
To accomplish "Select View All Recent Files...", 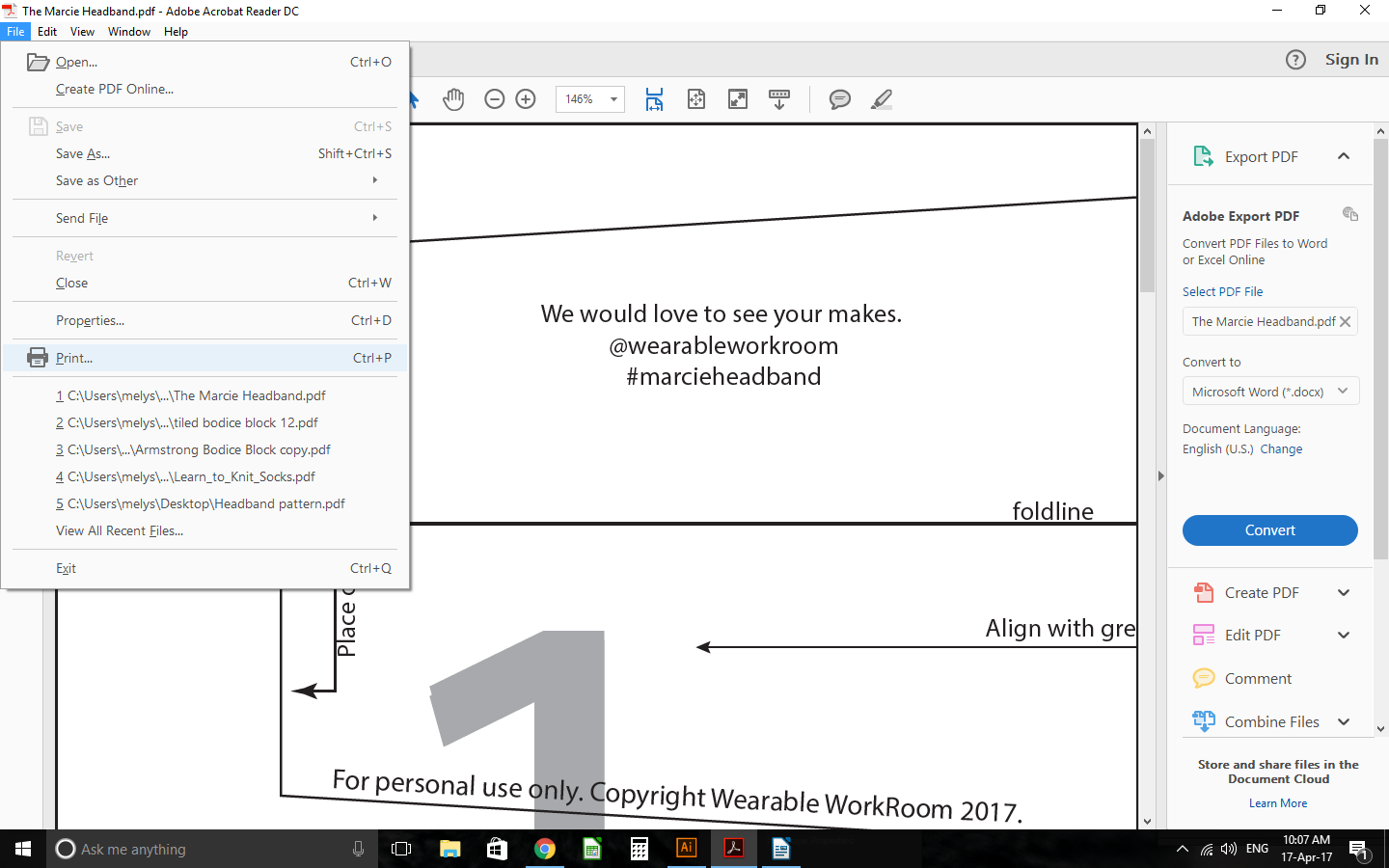I will (x=204, y=530).
